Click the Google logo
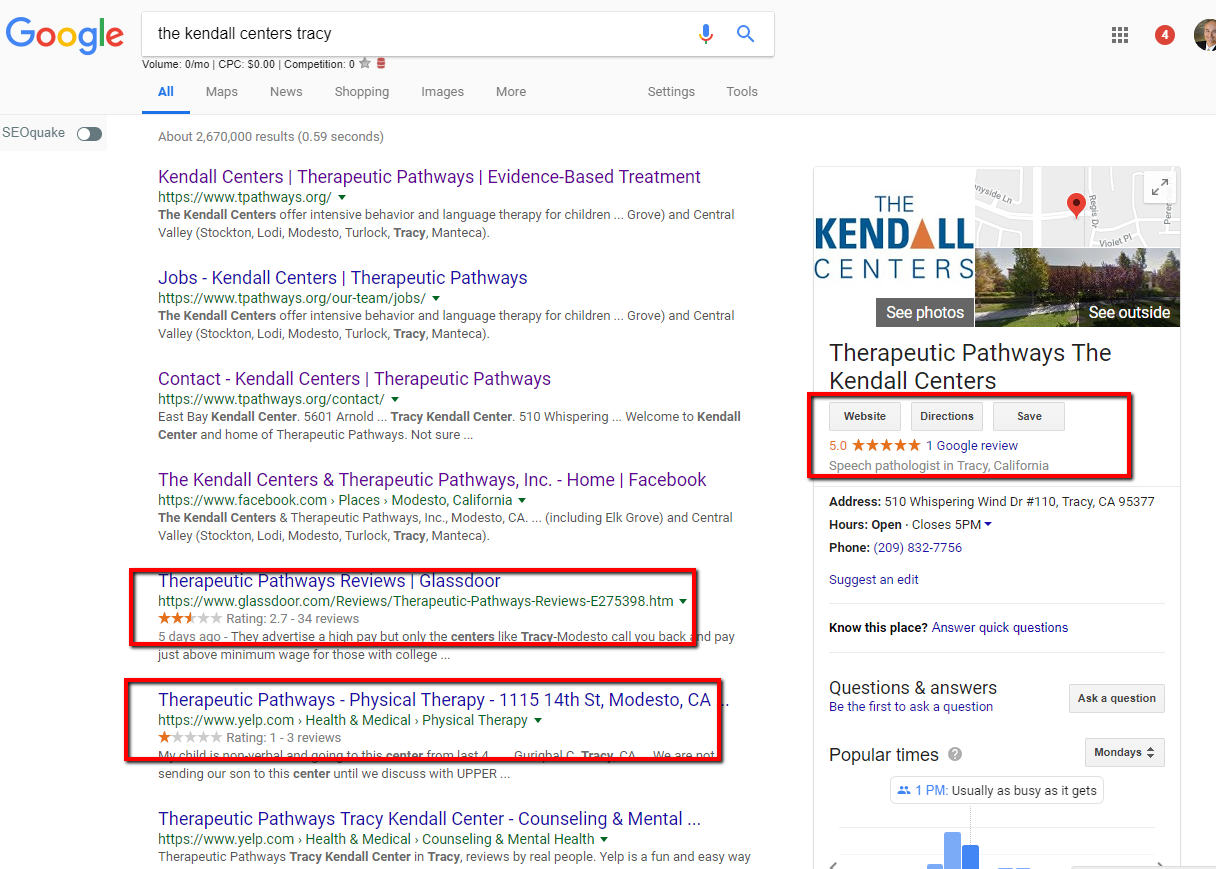This screenshot has width=1216, height=869. [64, 35]
